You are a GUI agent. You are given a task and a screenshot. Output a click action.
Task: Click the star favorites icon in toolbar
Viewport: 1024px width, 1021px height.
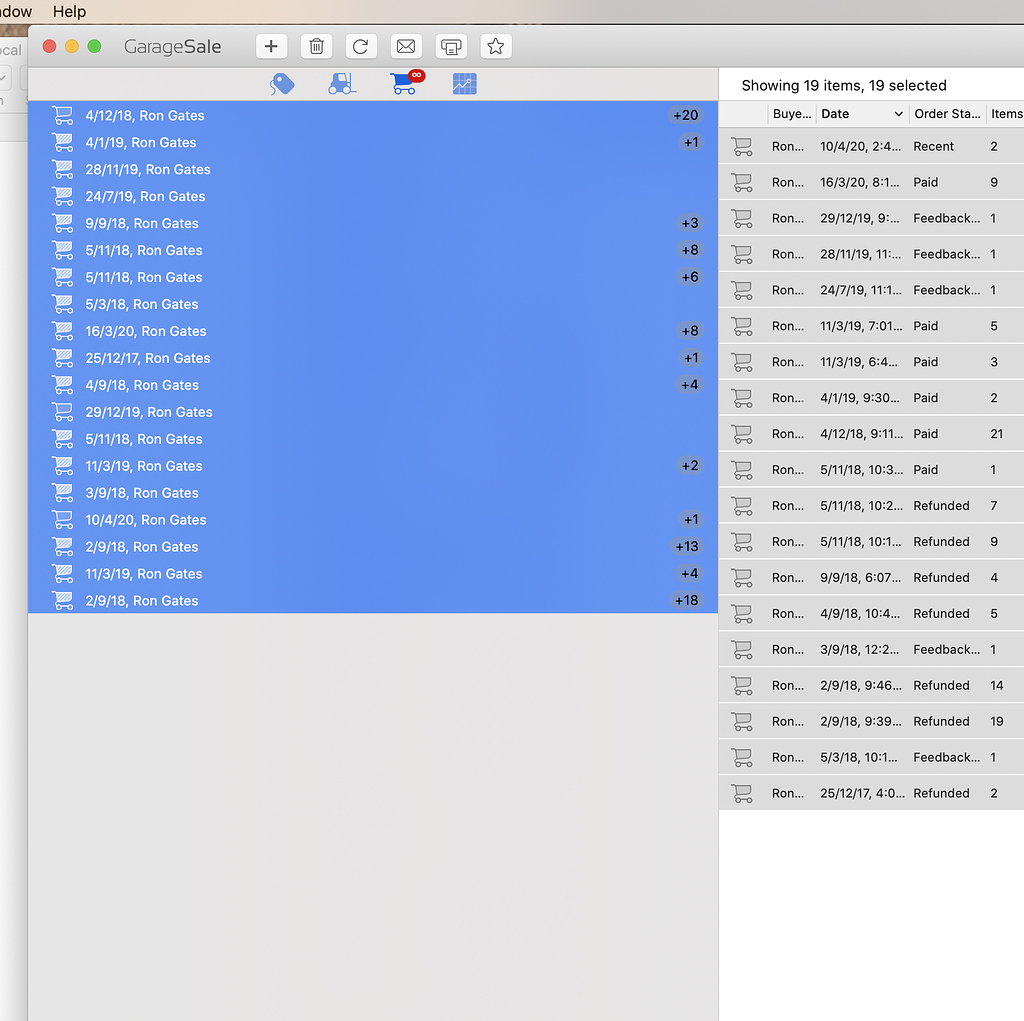tap(496, 46)
